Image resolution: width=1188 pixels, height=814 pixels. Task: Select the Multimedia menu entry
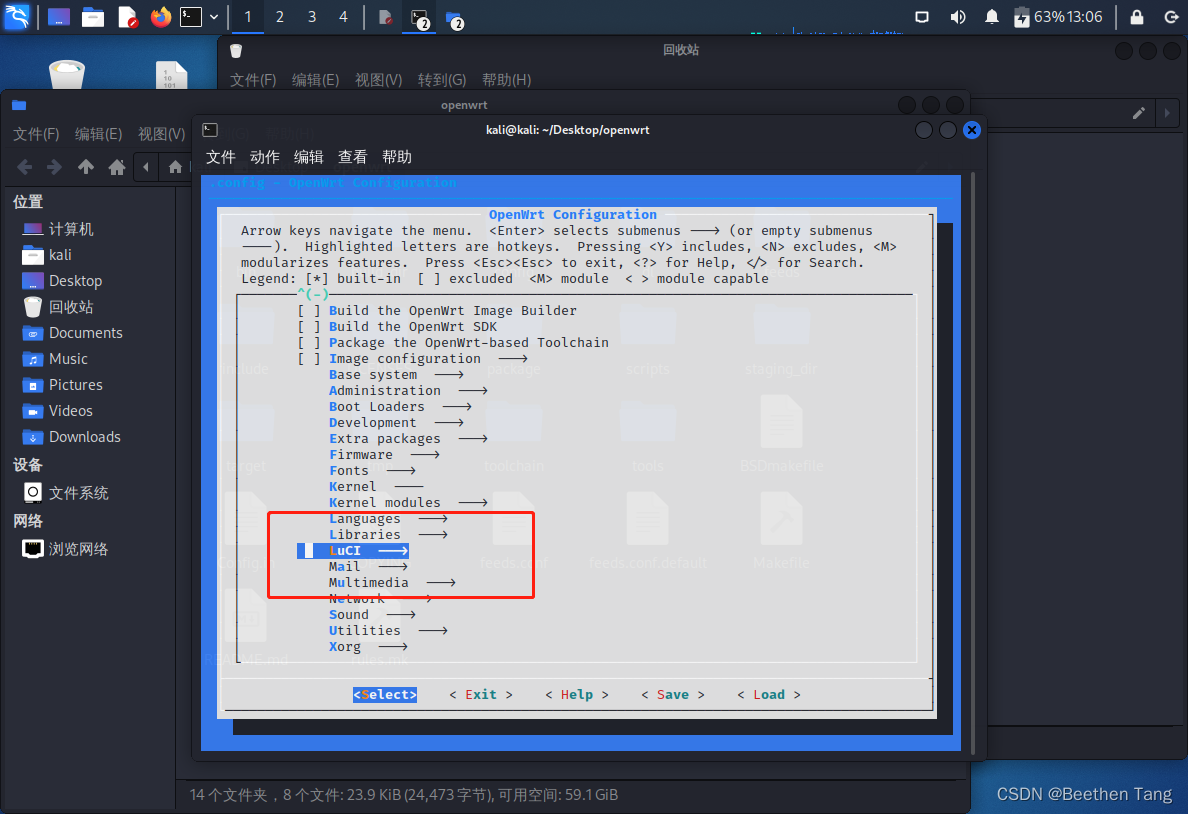[x=392, y=583]
